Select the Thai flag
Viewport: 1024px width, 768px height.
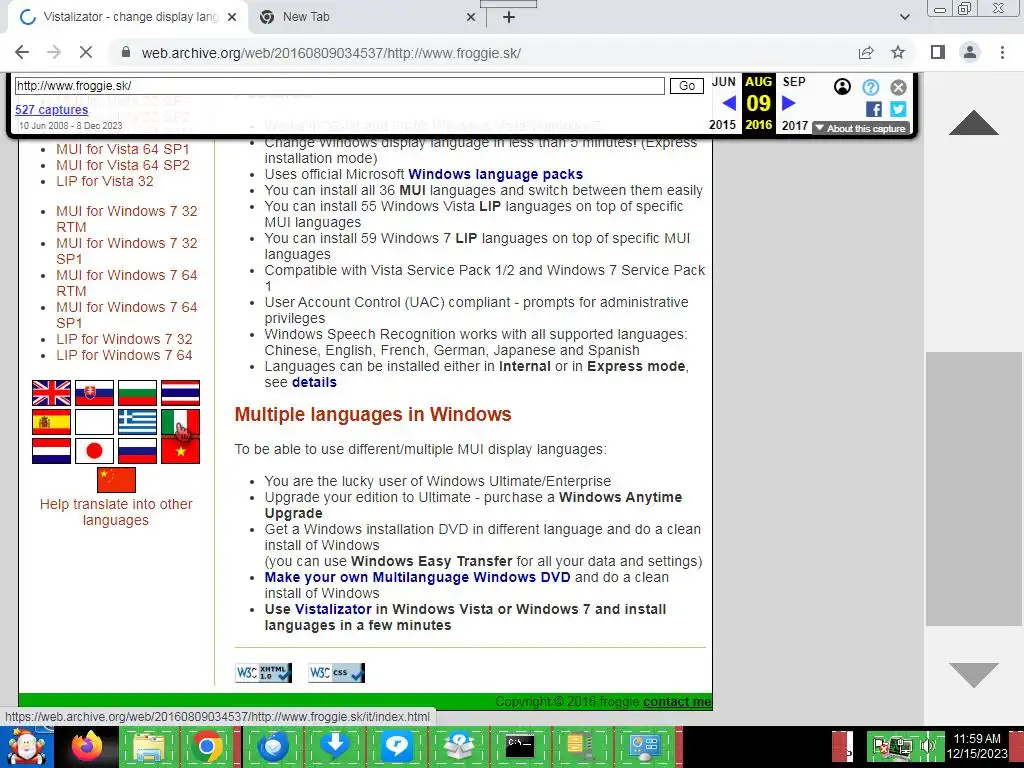tap(180, 393)
